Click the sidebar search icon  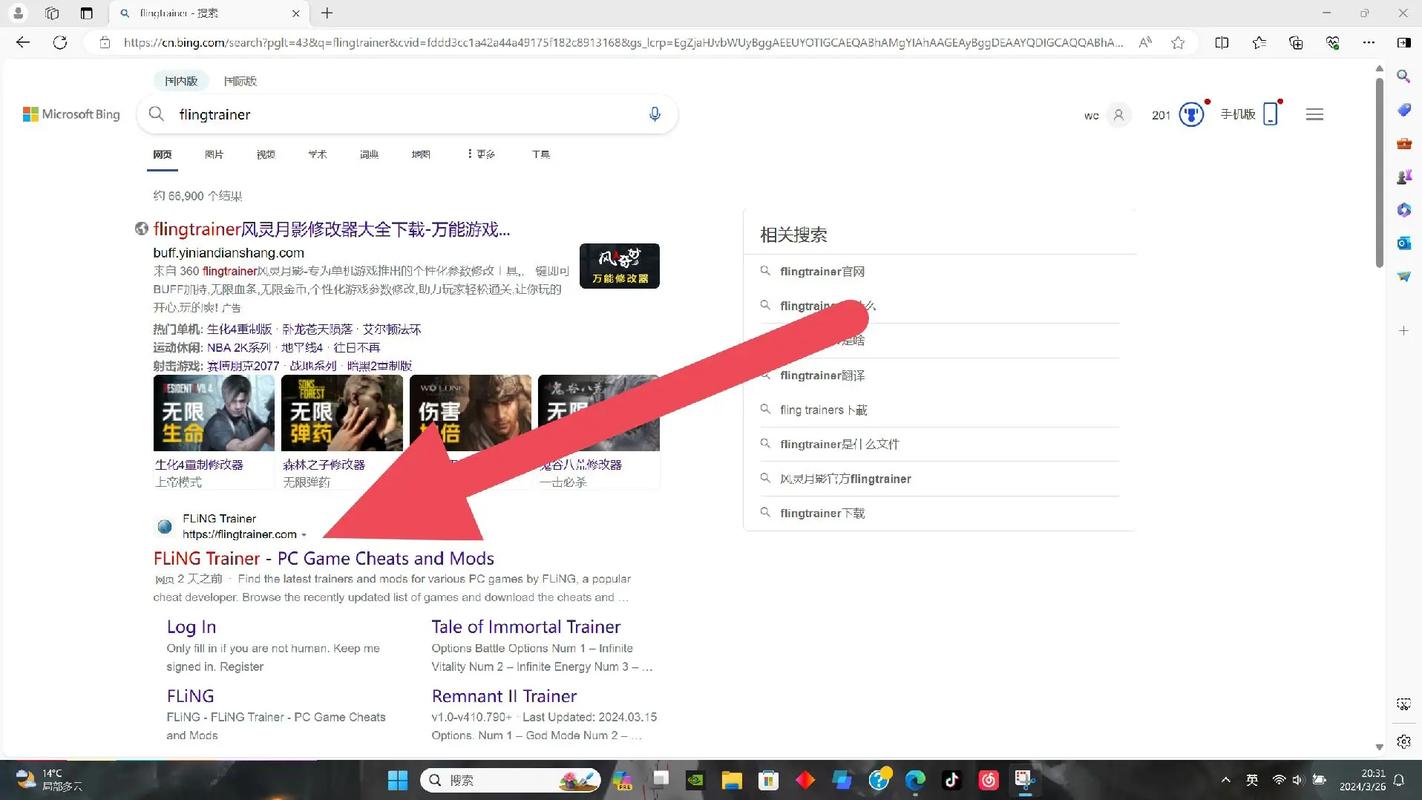(x=1404, y=76)
